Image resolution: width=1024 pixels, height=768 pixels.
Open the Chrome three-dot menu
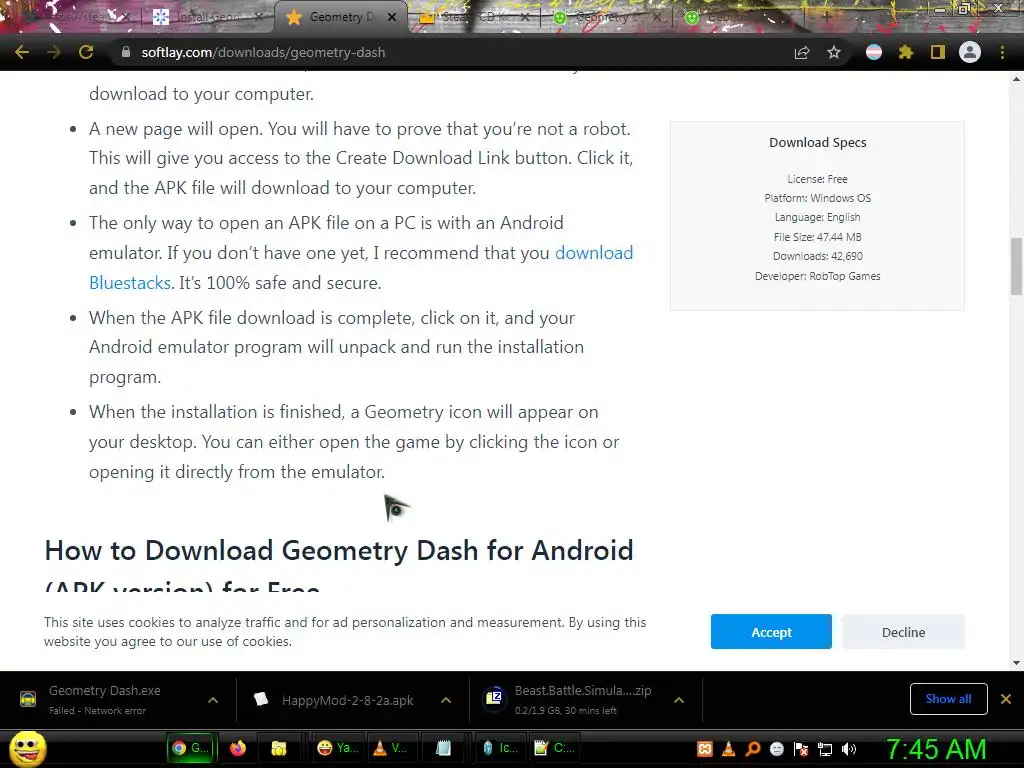point(1002,52)
